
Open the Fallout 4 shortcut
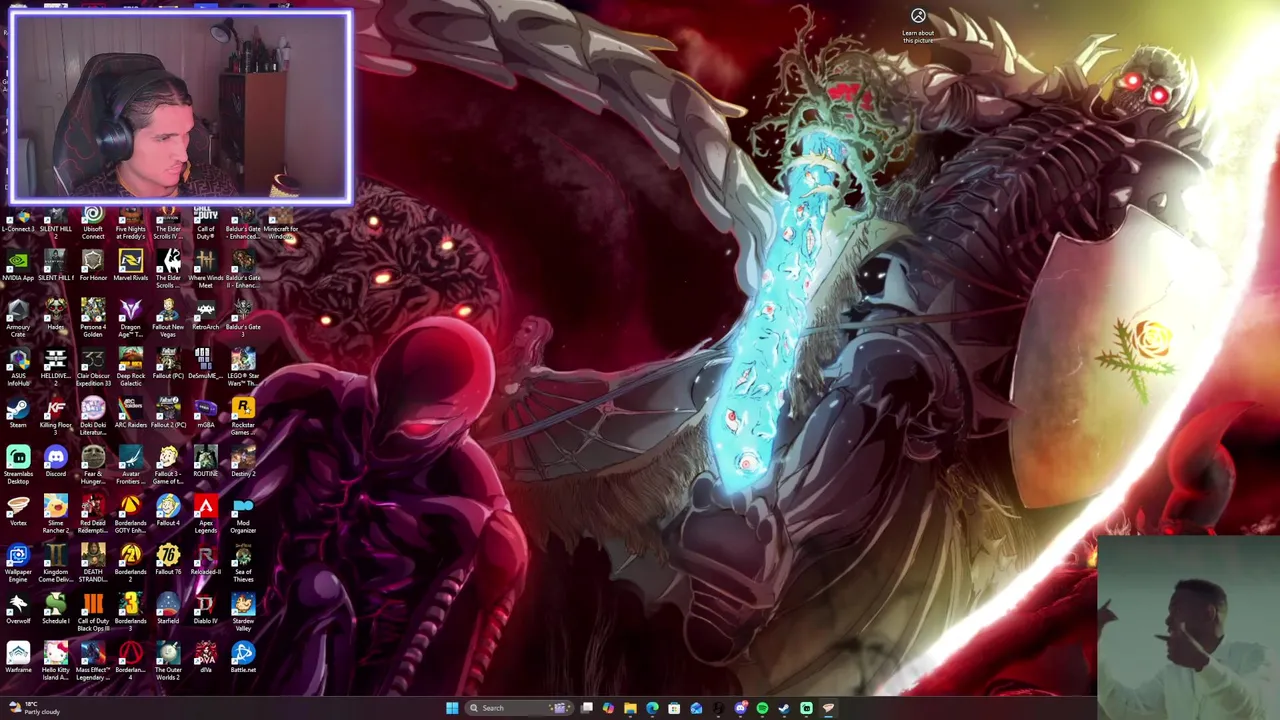(168, 512)
